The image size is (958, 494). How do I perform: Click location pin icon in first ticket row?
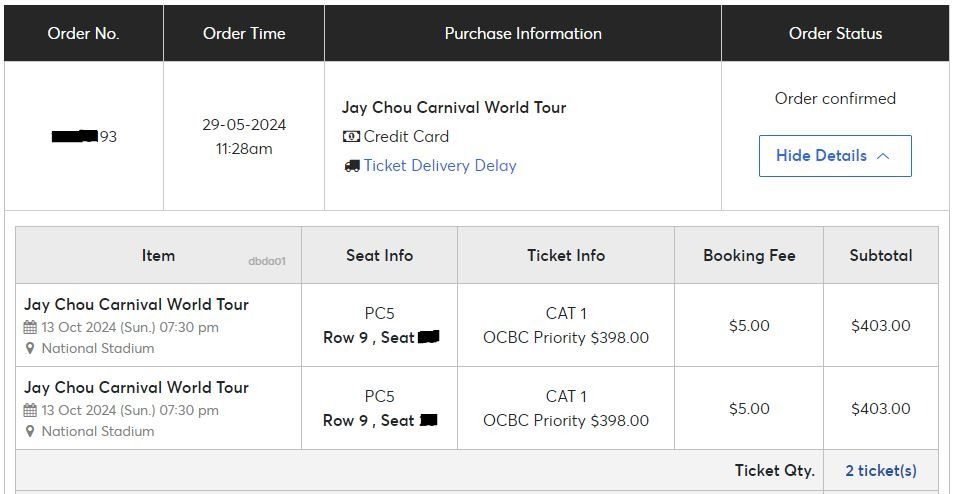[x=30, y=348]
